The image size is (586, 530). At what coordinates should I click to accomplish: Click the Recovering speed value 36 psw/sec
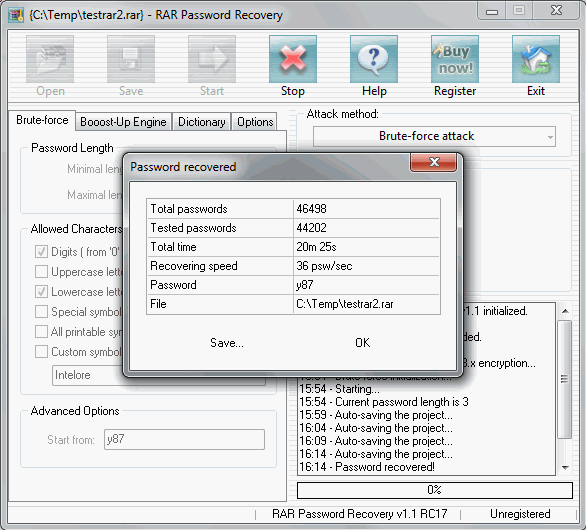pos(324,266)
